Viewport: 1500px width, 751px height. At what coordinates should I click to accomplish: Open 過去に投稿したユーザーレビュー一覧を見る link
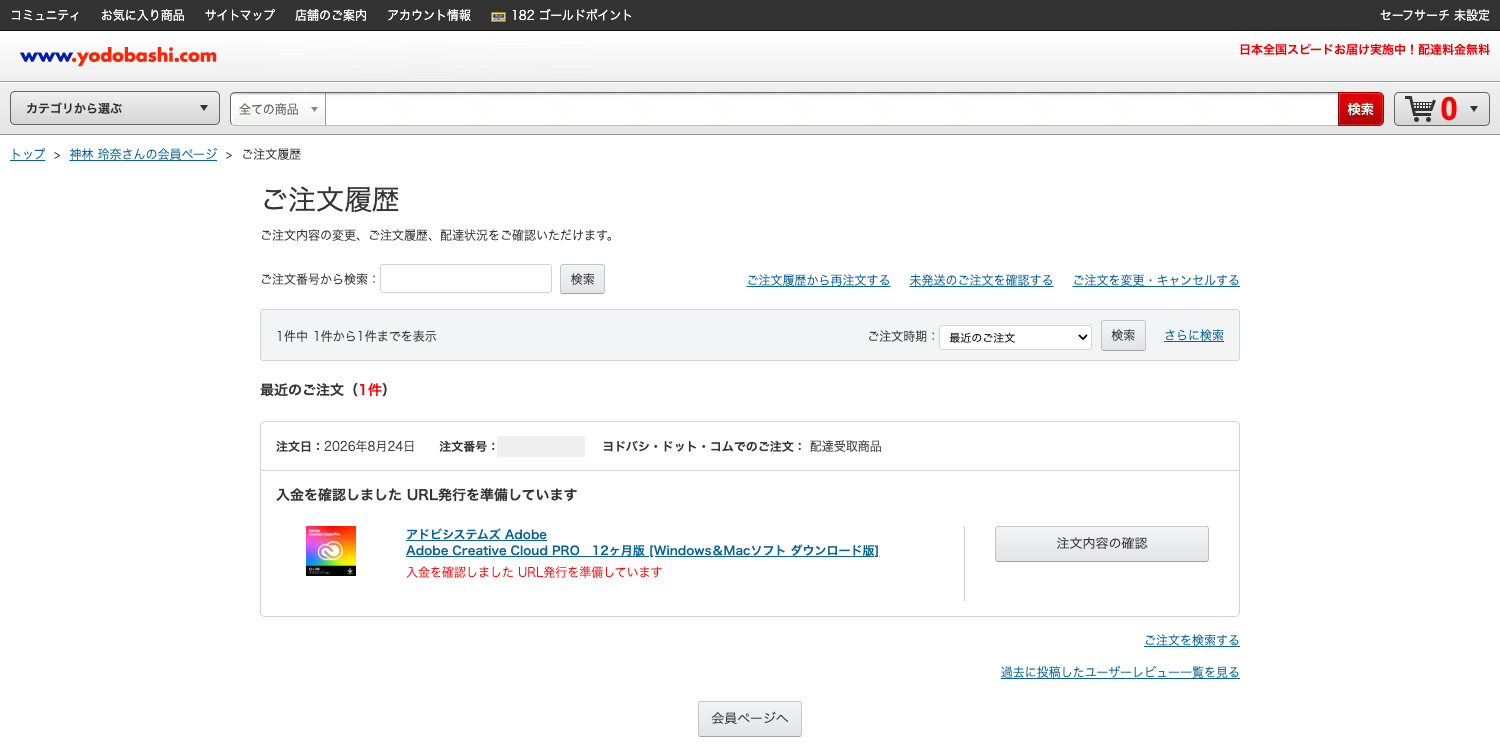click(x=1120, y=672)
